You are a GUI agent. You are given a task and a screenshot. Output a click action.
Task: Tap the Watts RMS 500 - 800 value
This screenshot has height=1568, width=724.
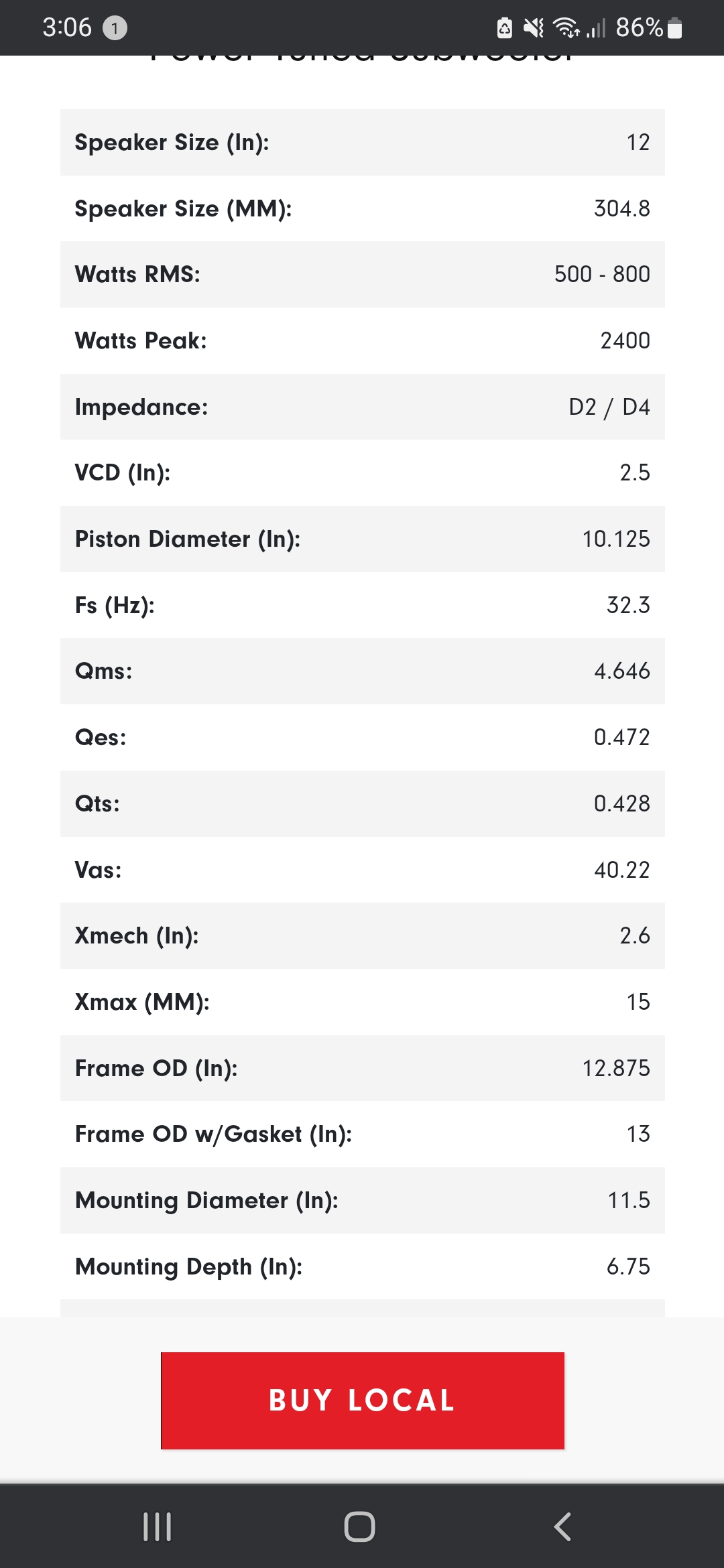click(x=601, y=275)
